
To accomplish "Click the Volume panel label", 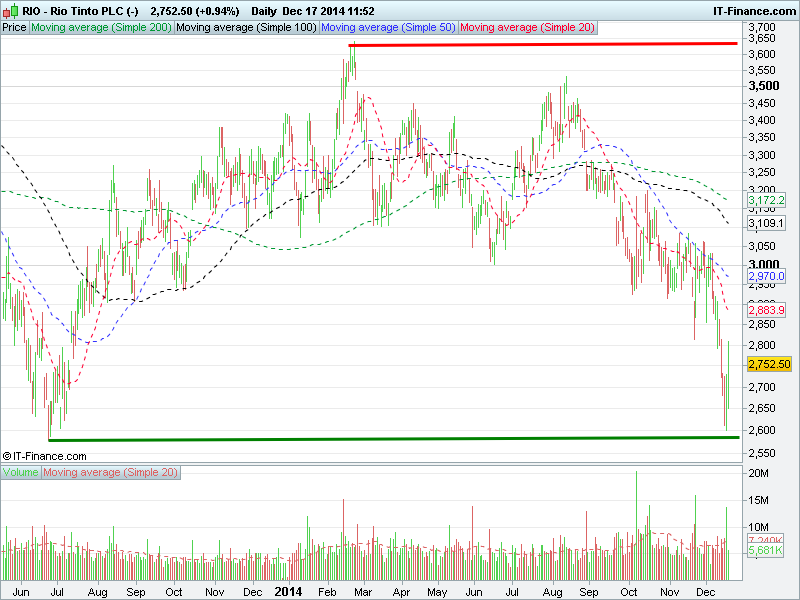I will point(21,471).
